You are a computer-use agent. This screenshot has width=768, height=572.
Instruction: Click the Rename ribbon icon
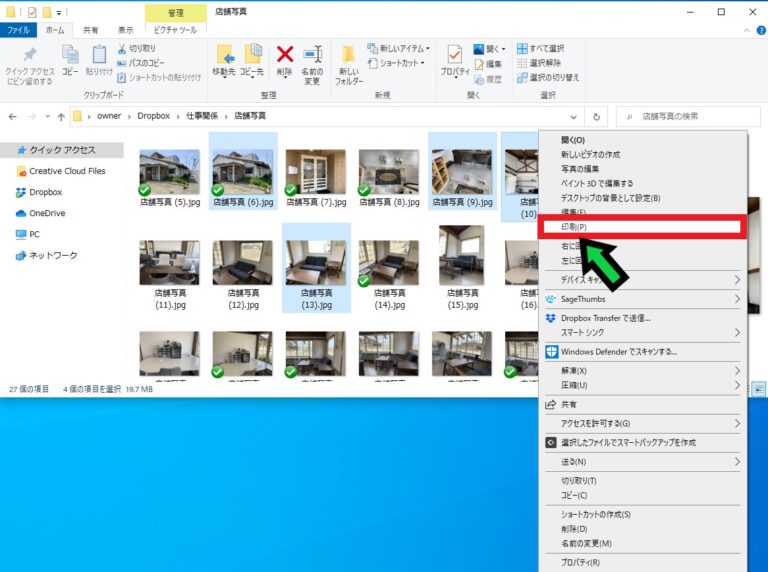coord(312,66)
